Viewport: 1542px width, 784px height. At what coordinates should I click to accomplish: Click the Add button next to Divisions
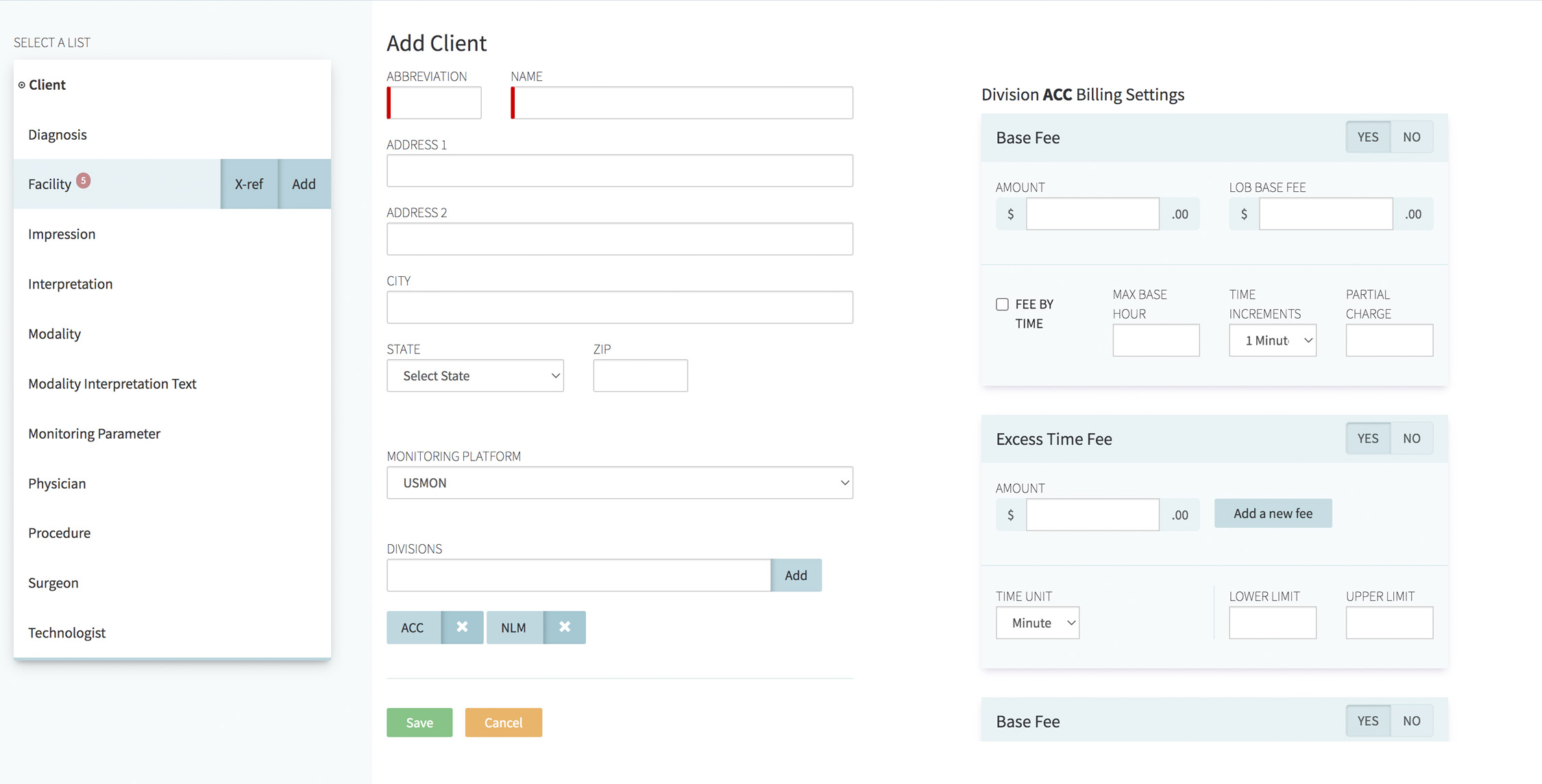click(x=796, y=575)
